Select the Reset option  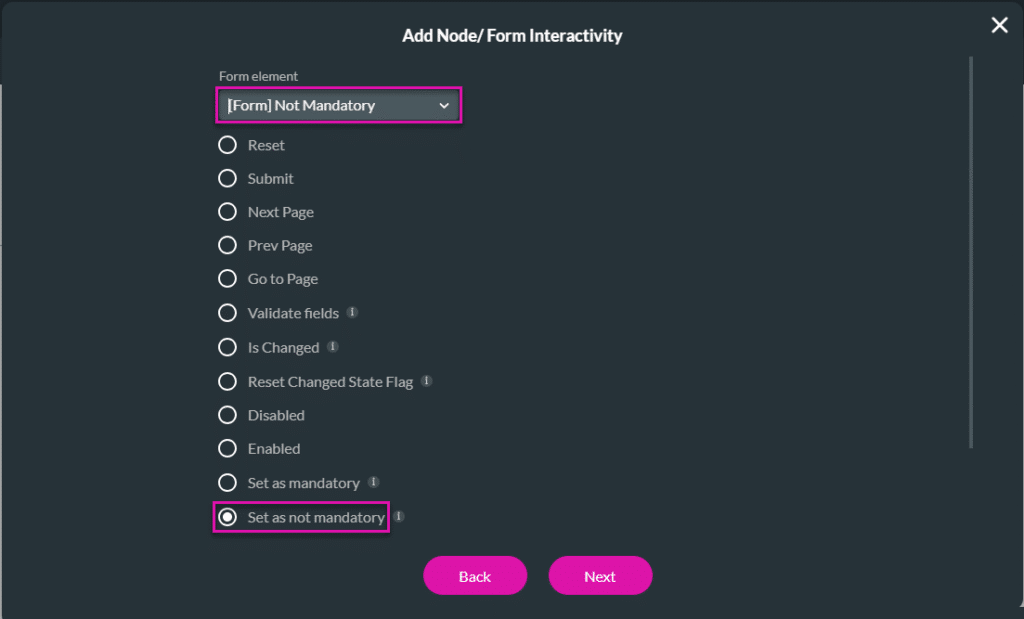pyautogui.click(x=227, y=144)
